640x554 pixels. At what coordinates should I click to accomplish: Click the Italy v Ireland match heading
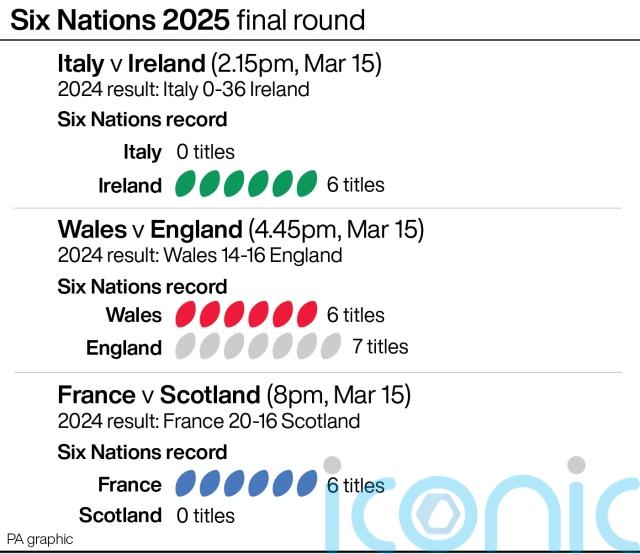click(x=220, y=63)
